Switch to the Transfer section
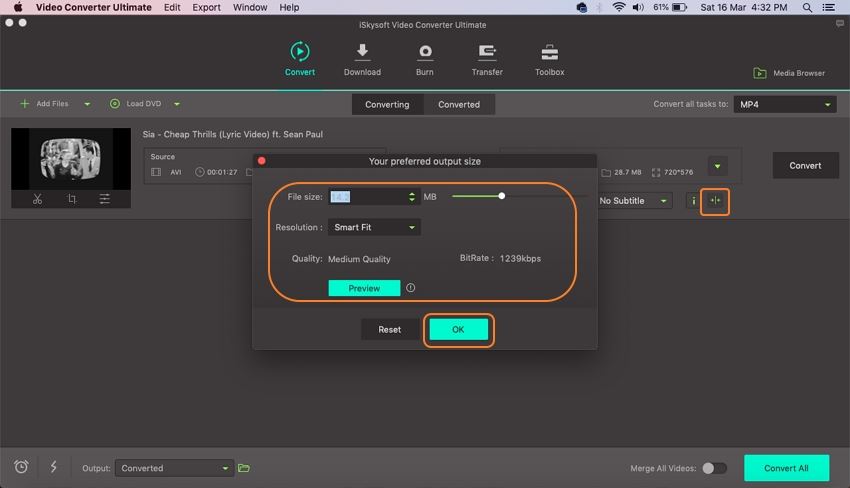 (x=487, y=52)
